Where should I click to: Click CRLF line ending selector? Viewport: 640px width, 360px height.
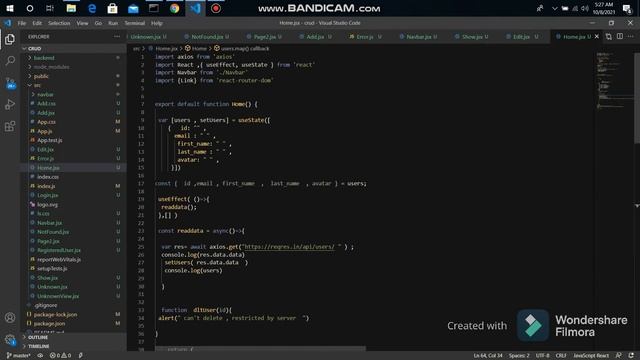(x=561, y=356)
